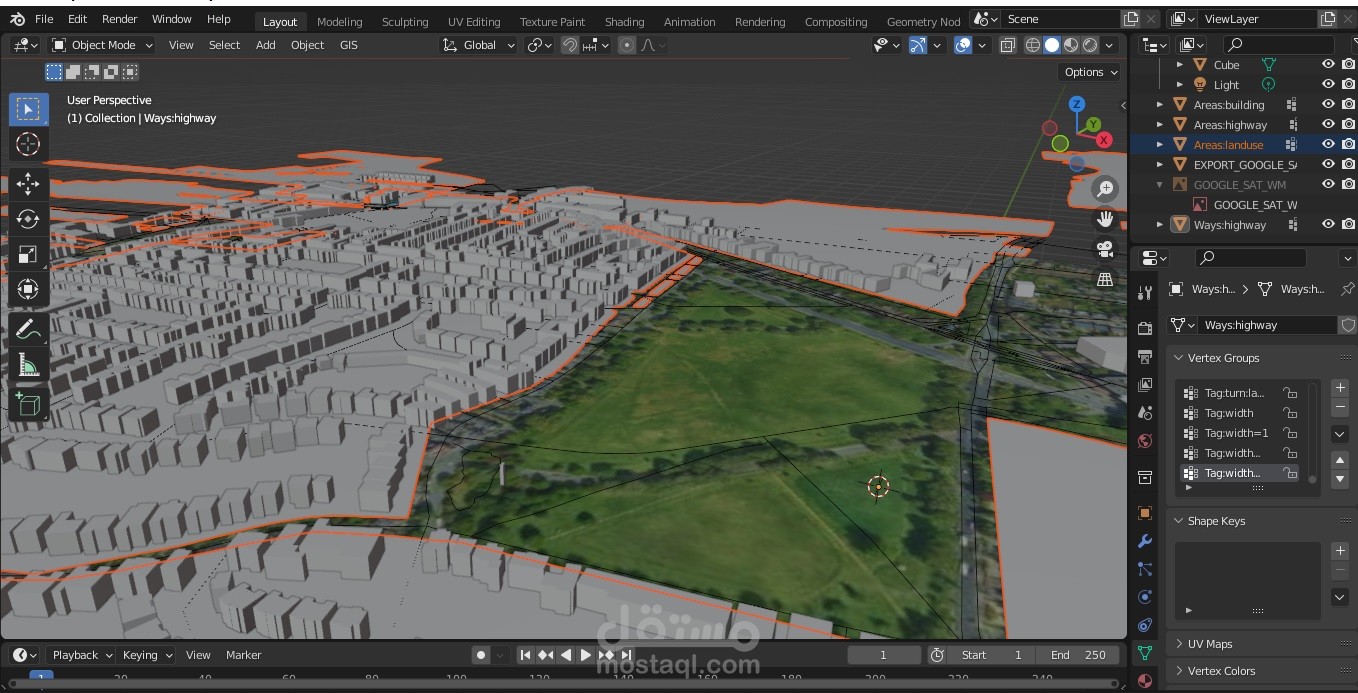The height and width of the screenshot is (693, 1358).
Task: Hide the Areas:building object in viewport
Action: (x=1329, y=104)
